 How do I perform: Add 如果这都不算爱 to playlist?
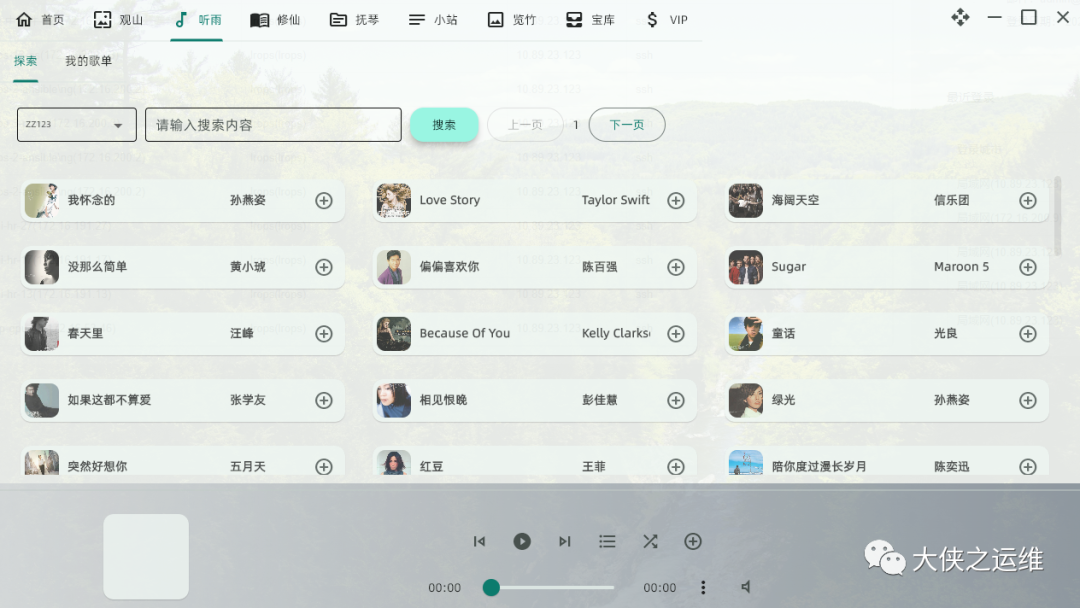point(324,400)
